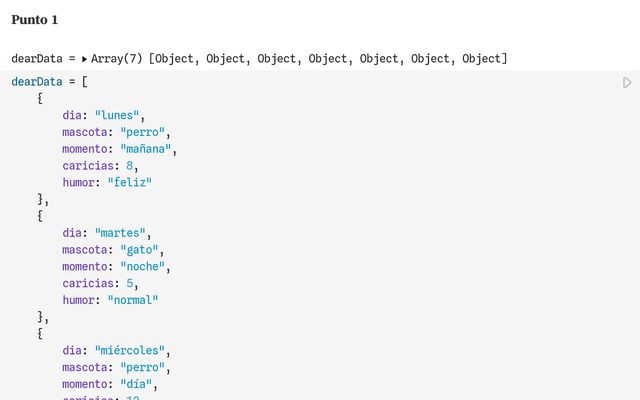Place cursor in "martes" string
640x400 pixels.
click(120, 233)
